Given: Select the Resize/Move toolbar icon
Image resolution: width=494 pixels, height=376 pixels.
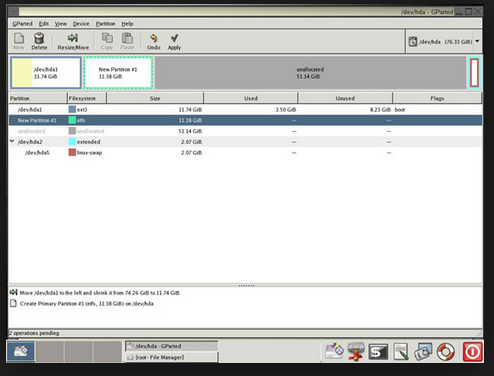Looking at the screenshot, I should [x=73, y=41].
